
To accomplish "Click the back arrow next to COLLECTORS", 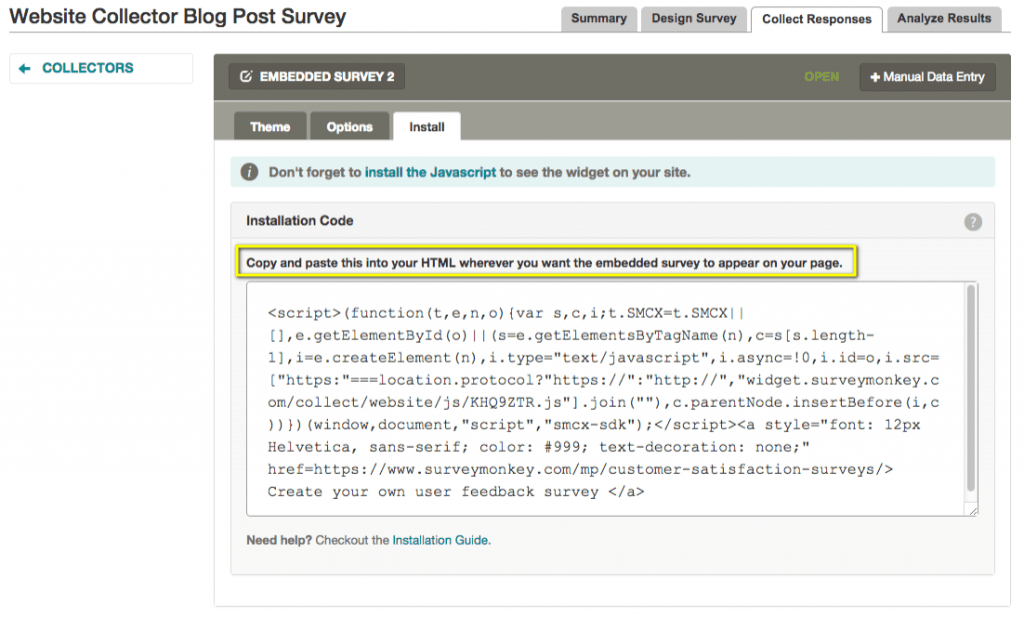I will pos(26,68).
